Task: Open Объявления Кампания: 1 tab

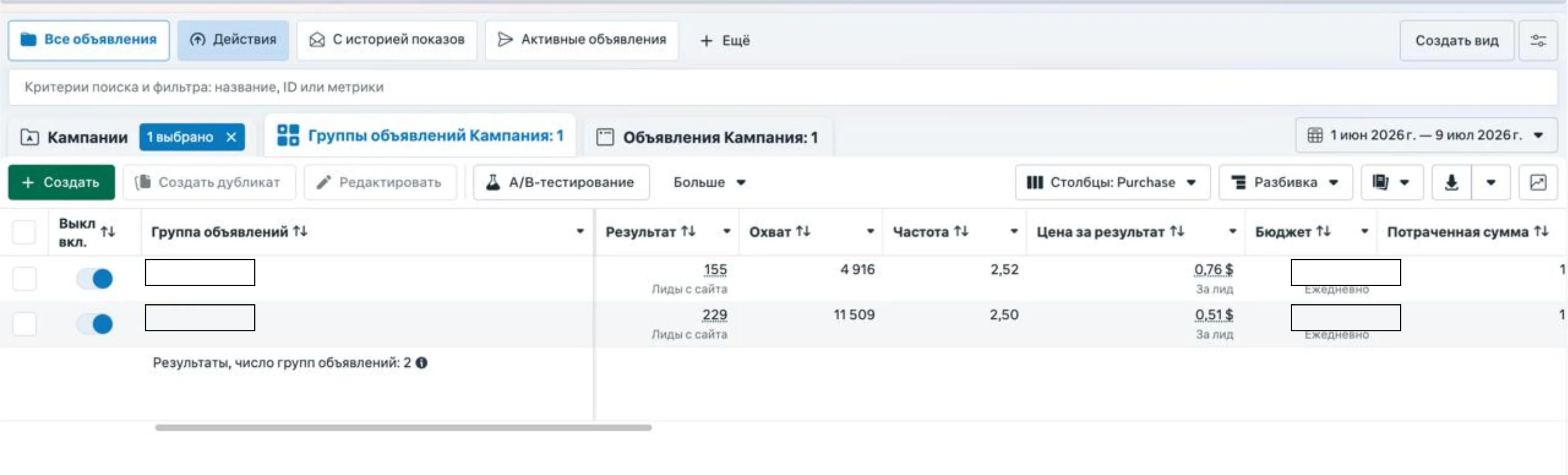Action: coord(708,137)
